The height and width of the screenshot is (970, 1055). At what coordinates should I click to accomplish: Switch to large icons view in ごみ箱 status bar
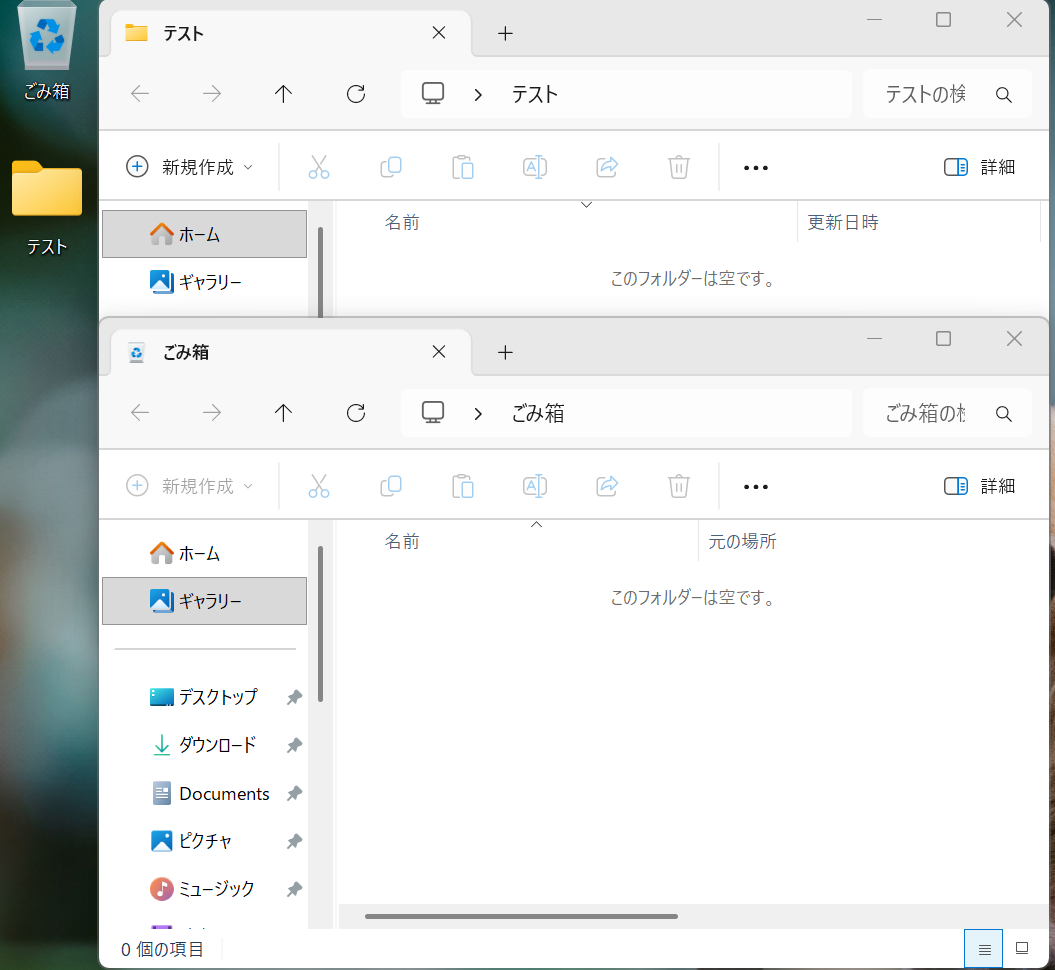pyautogui.click(x=1021, y=949)
